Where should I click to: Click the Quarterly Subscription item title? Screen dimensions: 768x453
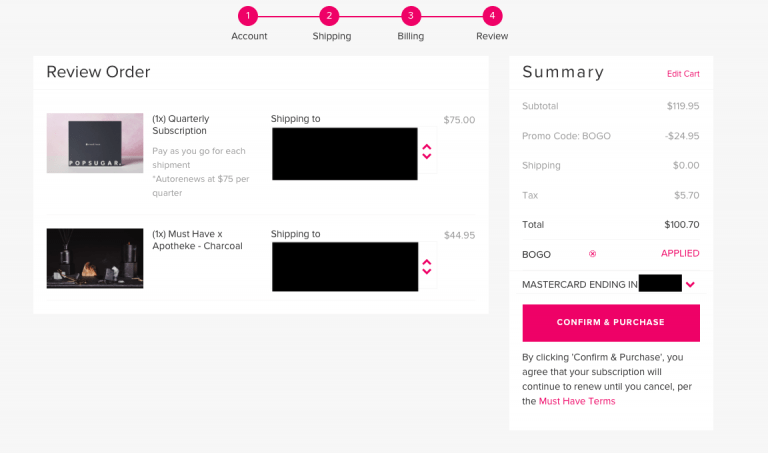click(x=181, y=124)
